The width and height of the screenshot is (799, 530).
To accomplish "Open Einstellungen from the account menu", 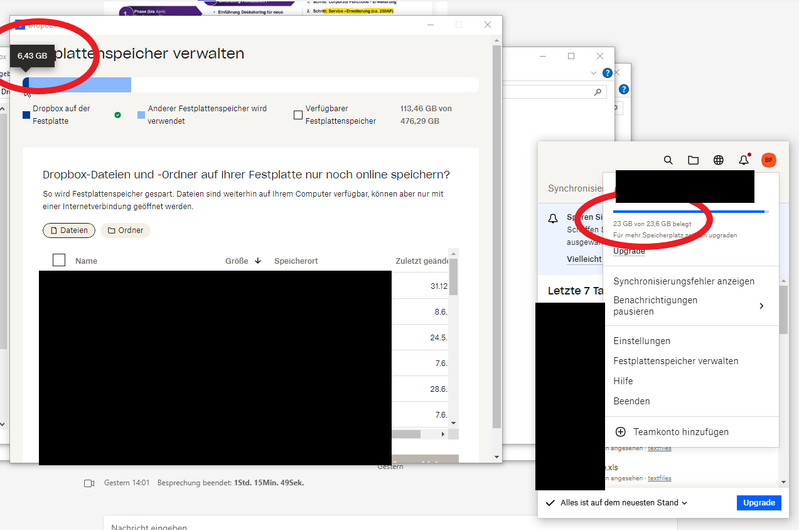I will 642,341.
